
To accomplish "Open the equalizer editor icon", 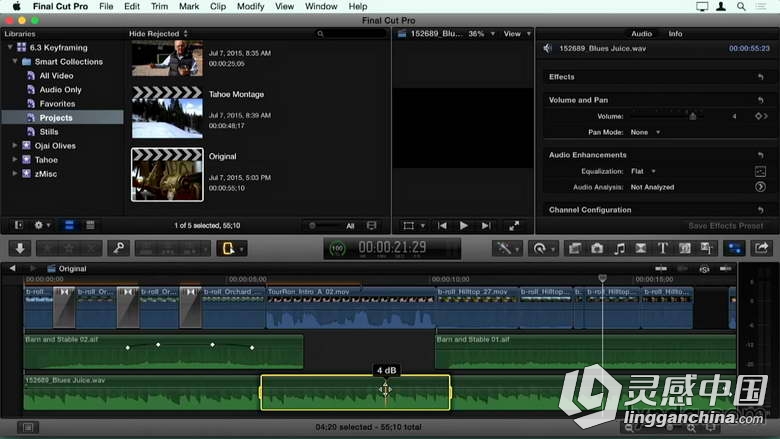I will point(760,172).
